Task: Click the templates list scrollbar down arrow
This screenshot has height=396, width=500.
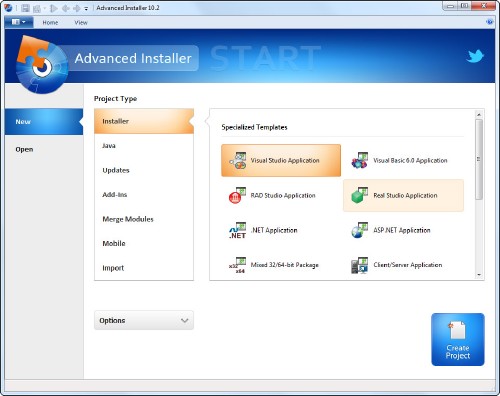Action: click(x=479, y=275)
